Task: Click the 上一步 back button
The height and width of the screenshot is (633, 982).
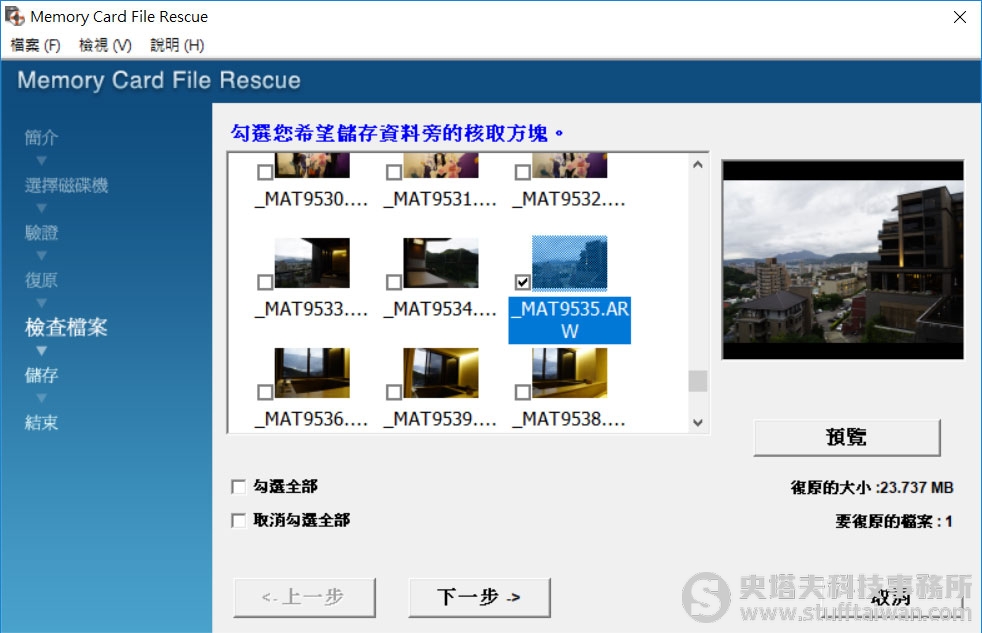Action: click(x=304, y=597)
